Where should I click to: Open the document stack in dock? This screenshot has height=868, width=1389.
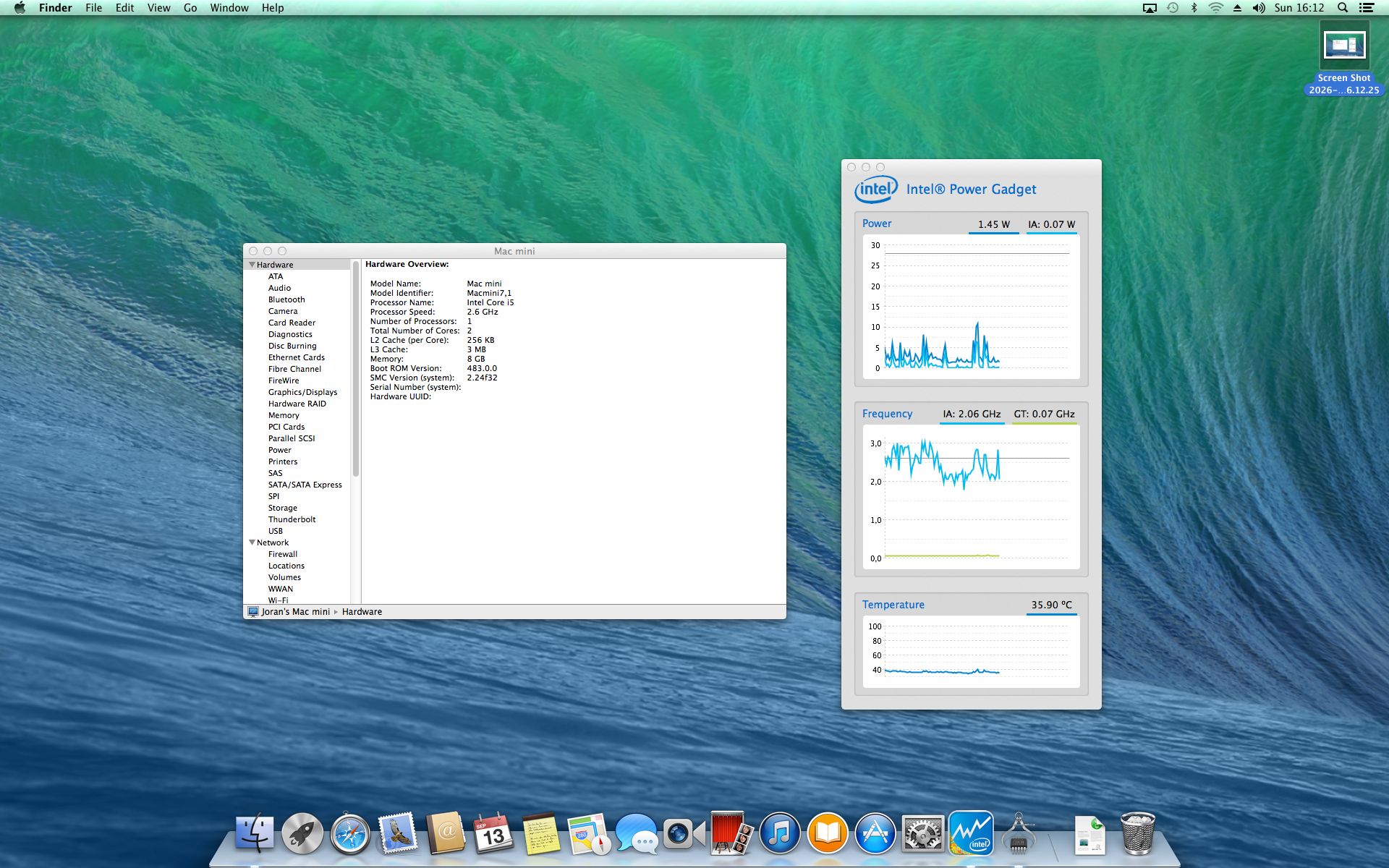[x=1089, y=834]
